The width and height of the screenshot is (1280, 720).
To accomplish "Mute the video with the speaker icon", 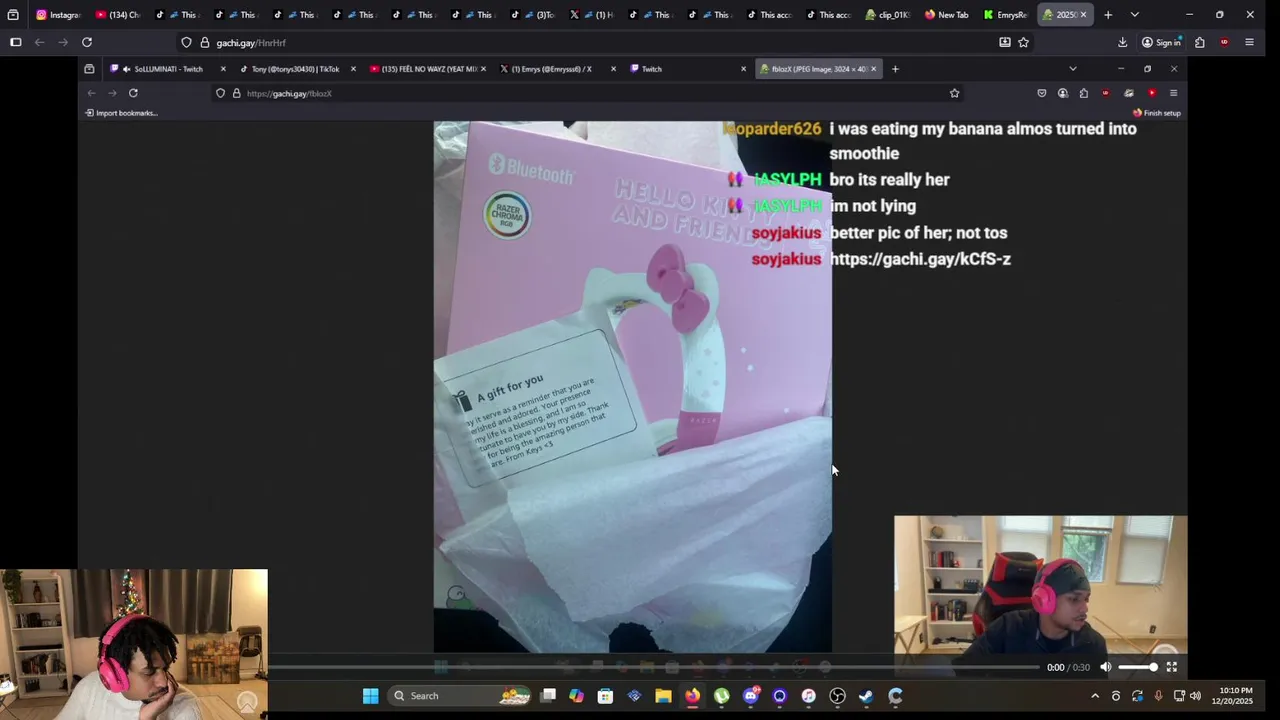I will [1106, 667].
